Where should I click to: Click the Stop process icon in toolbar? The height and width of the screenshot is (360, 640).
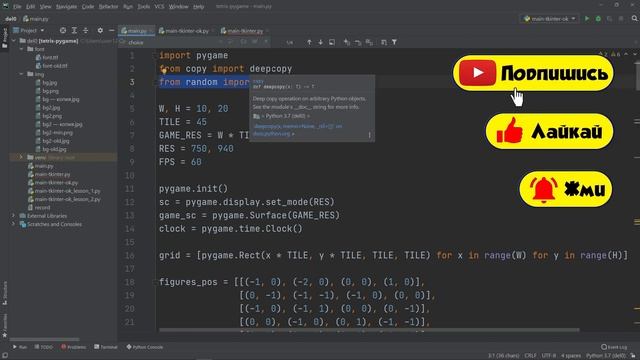coord(621,19)
